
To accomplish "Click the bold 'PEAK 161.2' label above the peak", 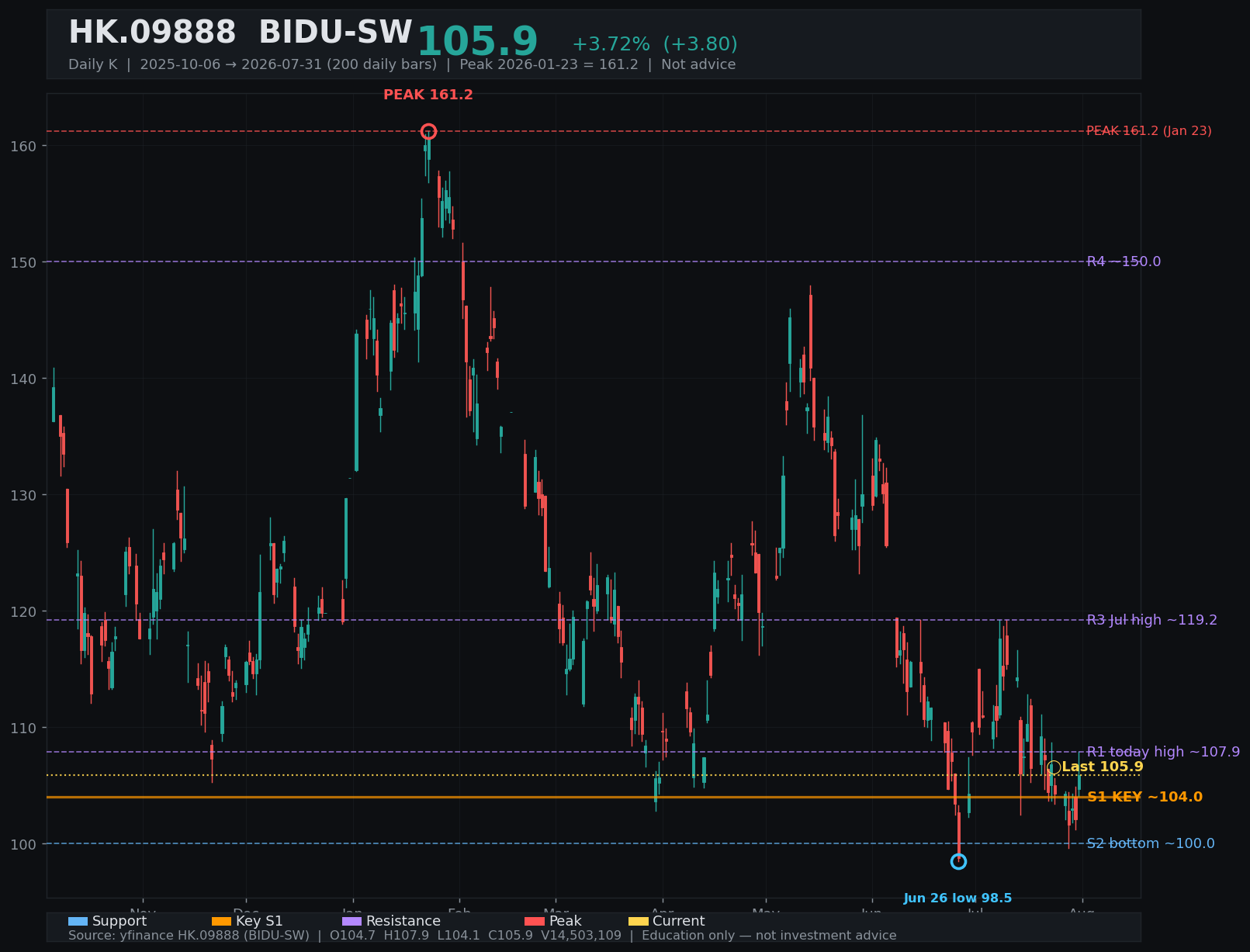I will point(428,95).
